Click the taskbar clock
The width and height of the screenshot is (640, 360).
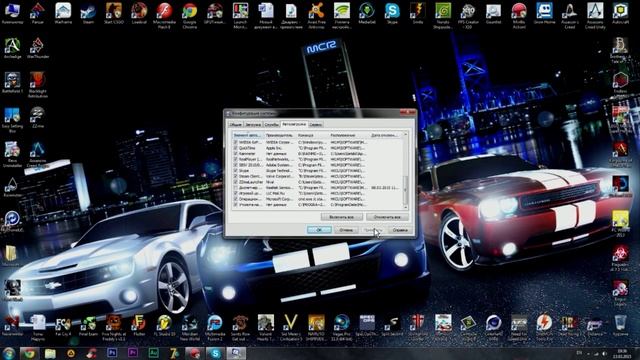pyautogui.click(x=622, y=354)
